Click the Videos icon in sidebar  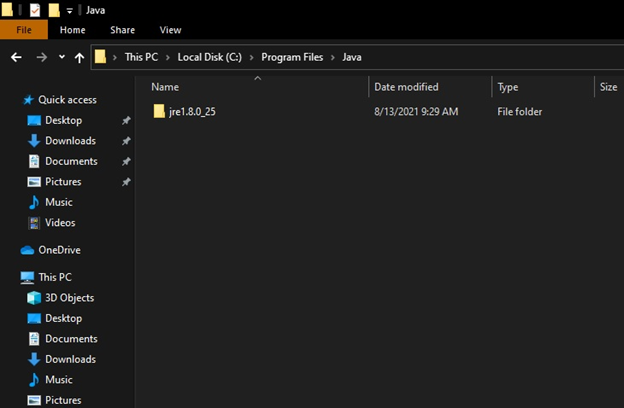click(34, 223)
